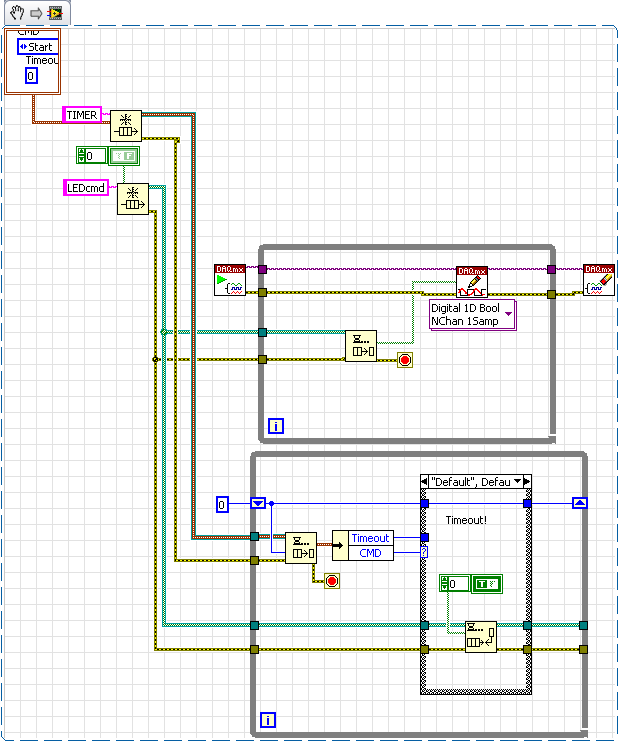
Task: Click the TIMER string constant
Action: pos(82,115)
